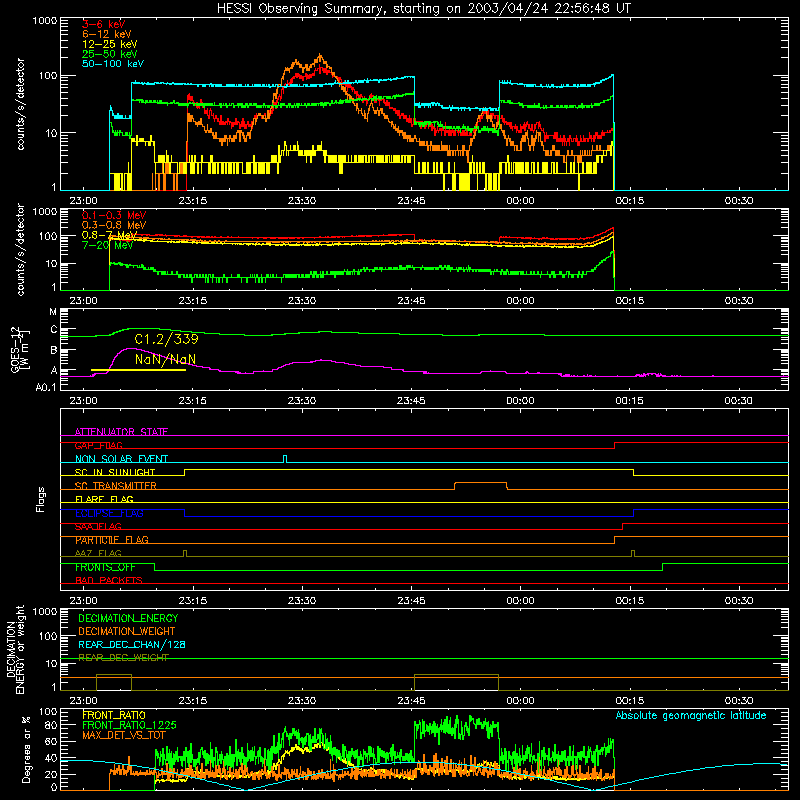This screenshot has width=800, height=800.
Task: Select the 0.3-0.8 MeV legend label
Action: click(x=114, y=226)
